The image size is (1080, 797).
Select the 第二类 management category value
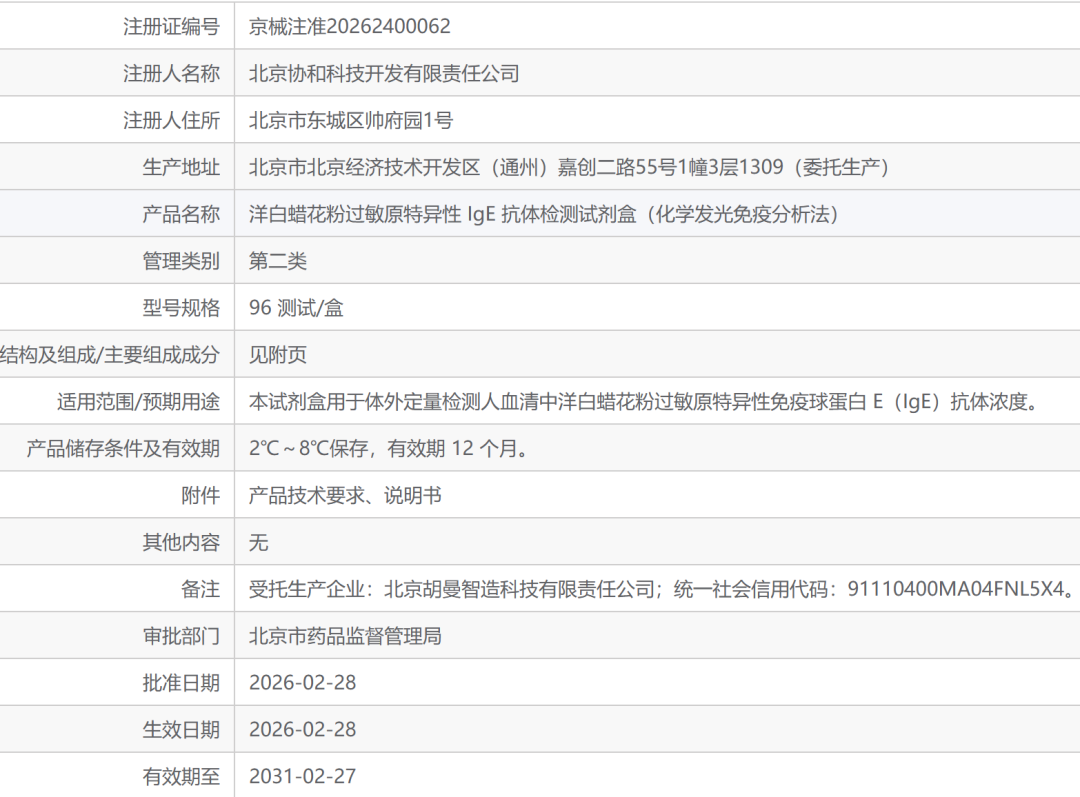tap(277, 262)
